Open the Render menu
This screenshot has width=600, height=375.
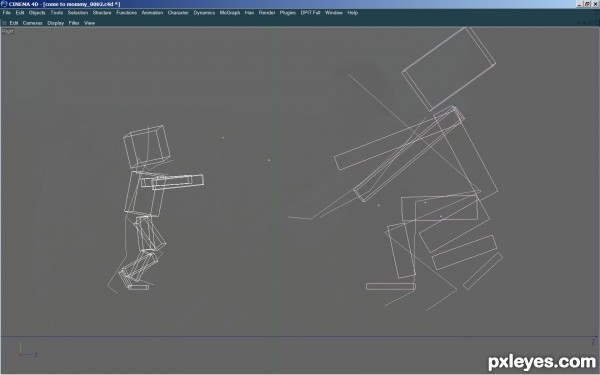(x=267, y=13)
